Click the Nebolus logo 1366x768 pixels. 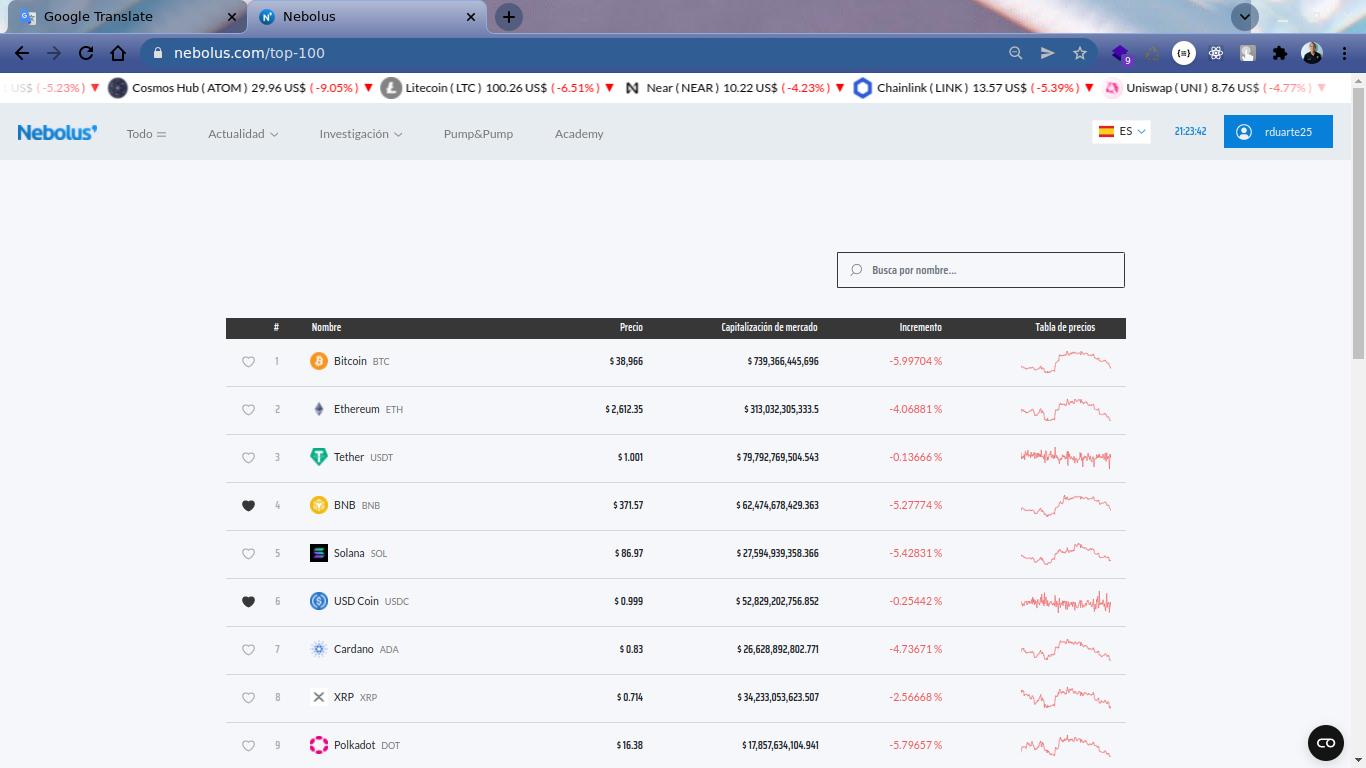tap(58, 133)
